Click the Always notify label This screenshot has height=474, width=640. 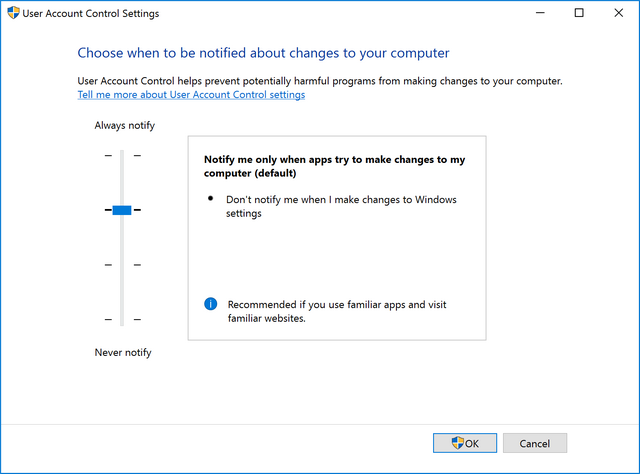pyautogui.click(x=124, y=125)
